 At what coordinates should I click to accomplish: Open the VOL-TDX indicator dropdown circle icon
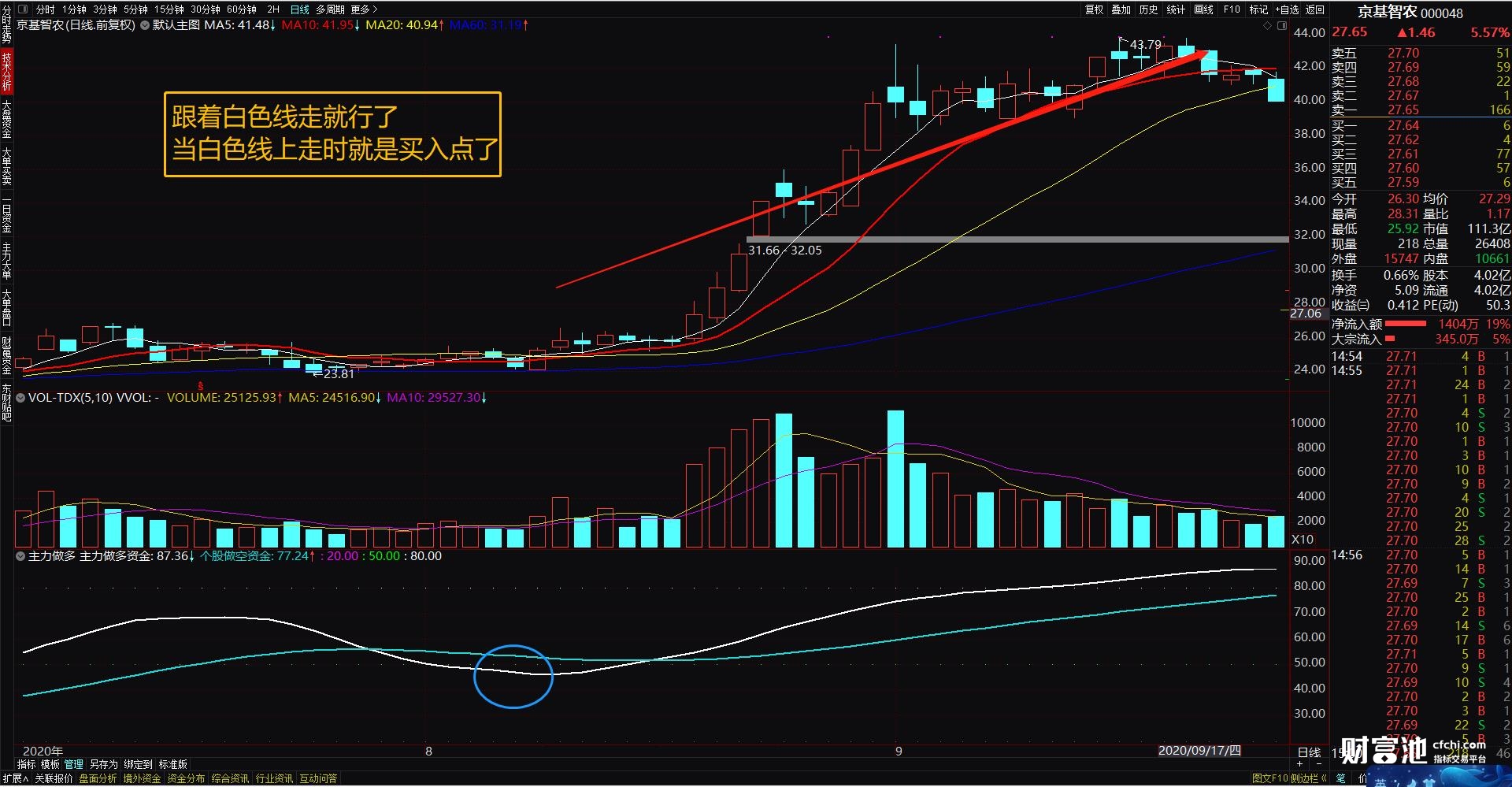20,398
